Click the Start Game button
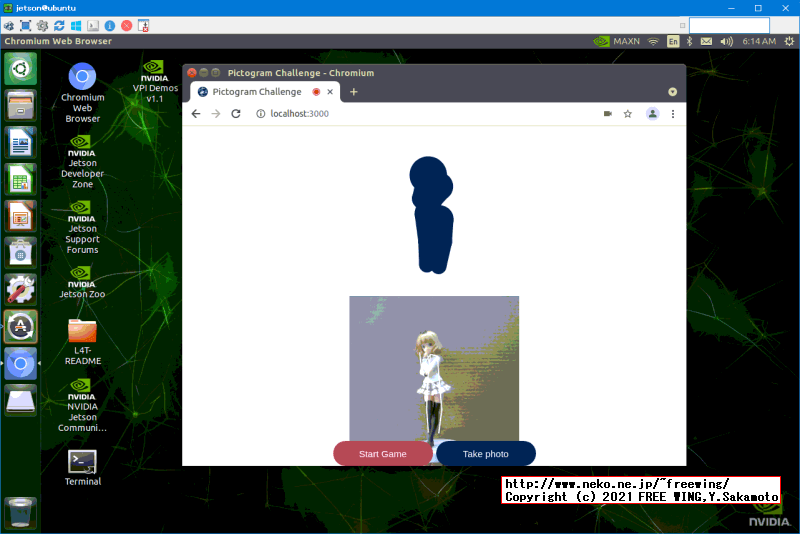Screen dimensions: 800x534 (383, 453)
